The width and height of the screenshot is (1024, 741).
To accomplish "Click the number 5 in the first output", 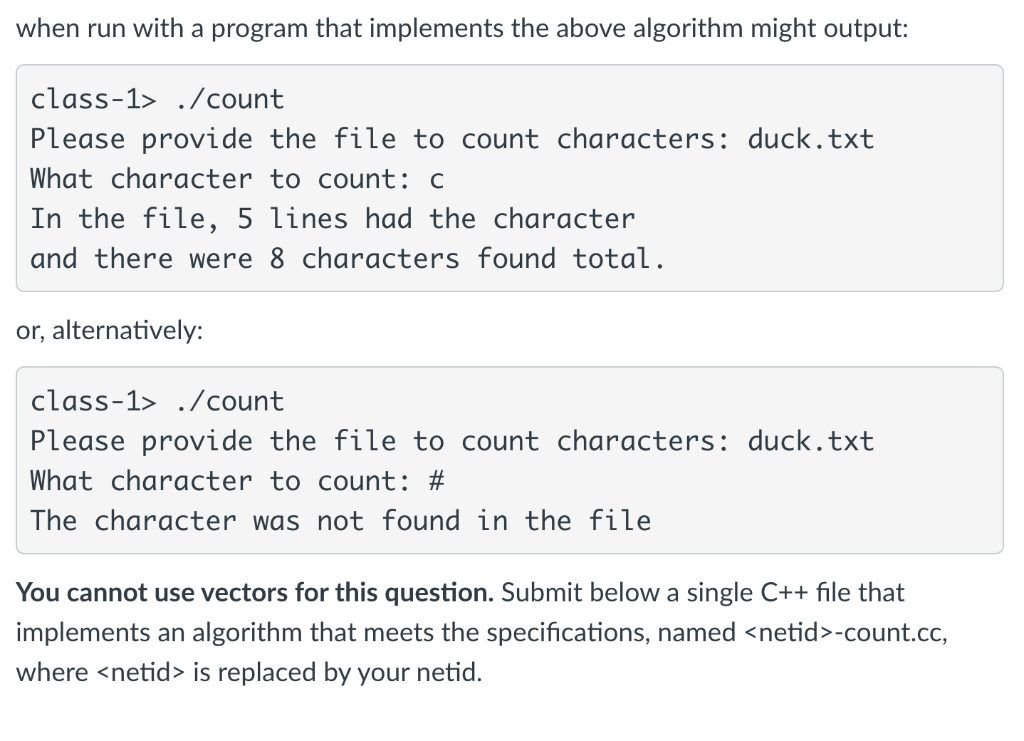I will (x=245, y=219).
